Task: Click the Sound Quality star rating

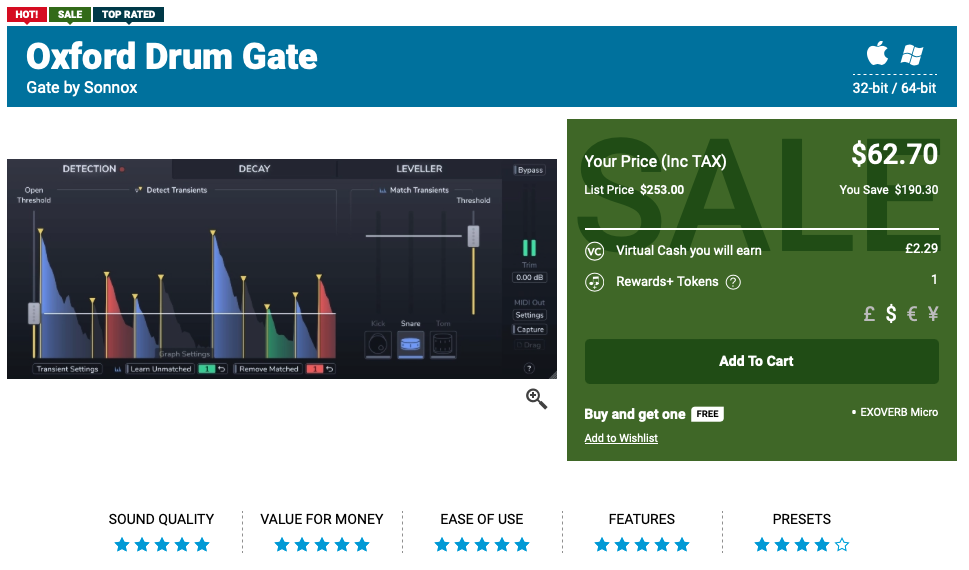Action: pyautogui.click(x=162, y=545)
